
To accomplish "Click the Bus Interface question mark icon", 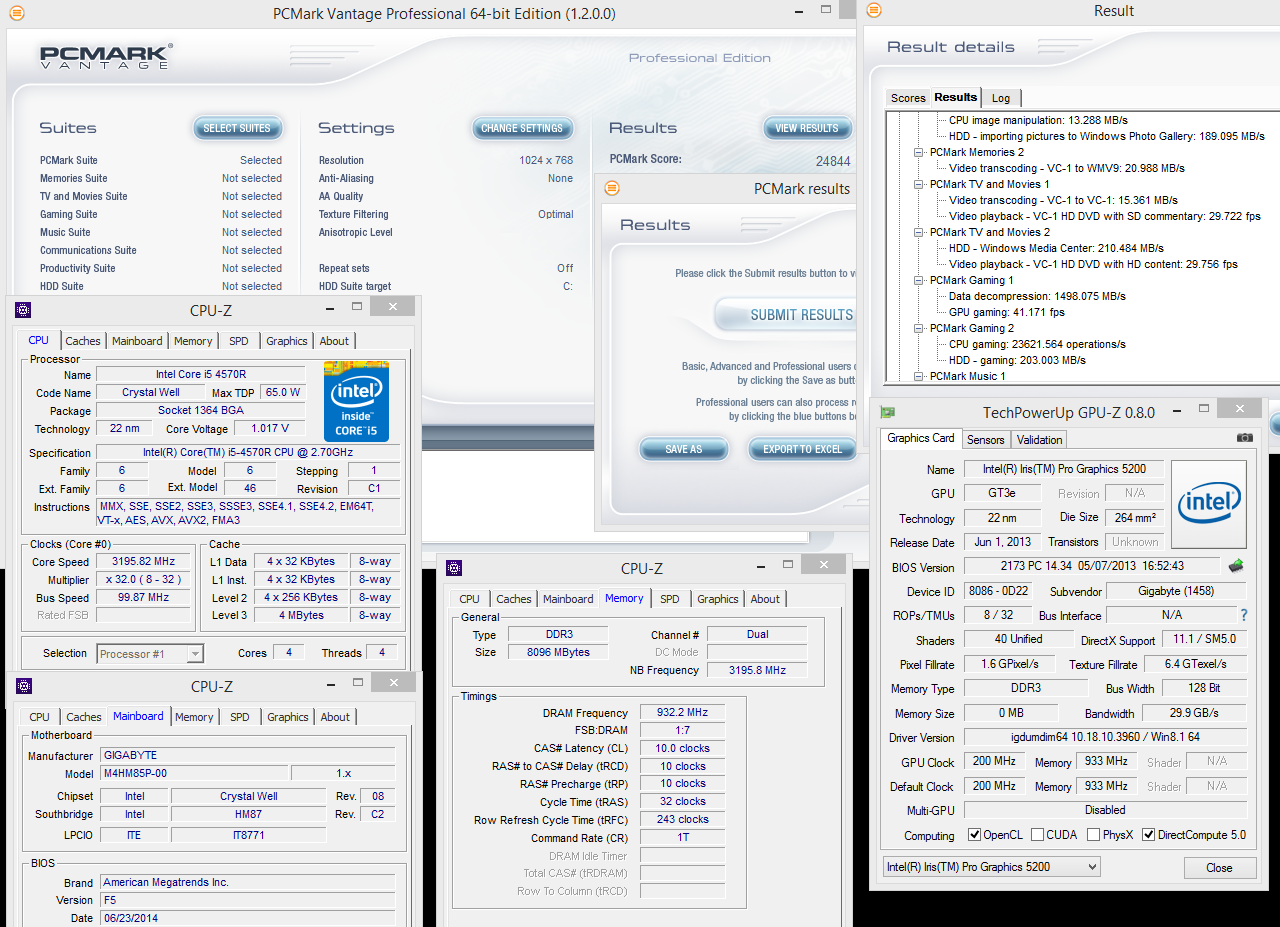I will pos(1244,615).
